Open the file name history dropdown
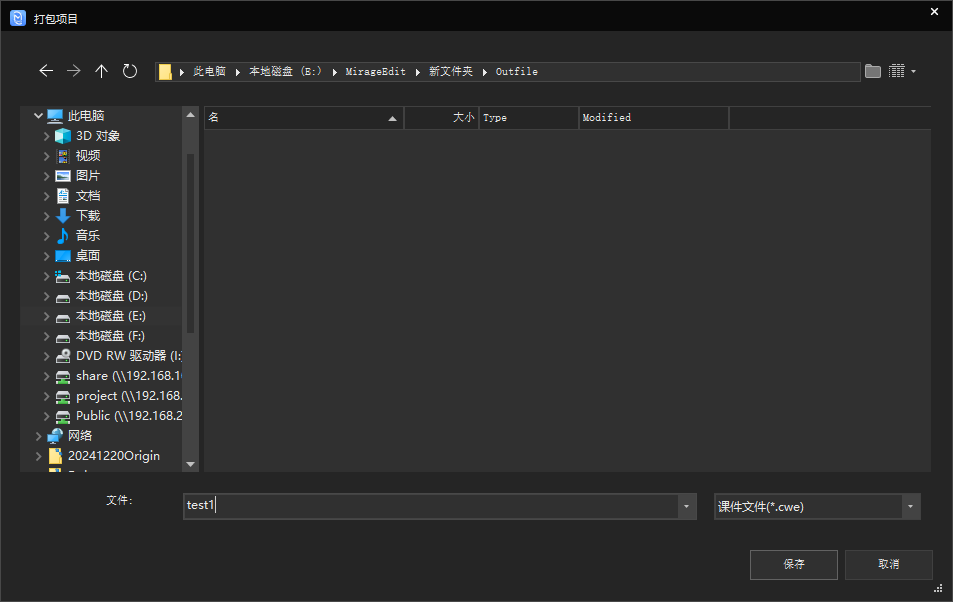The height and width of the screenshot is (602, 953). pos(687,506)
